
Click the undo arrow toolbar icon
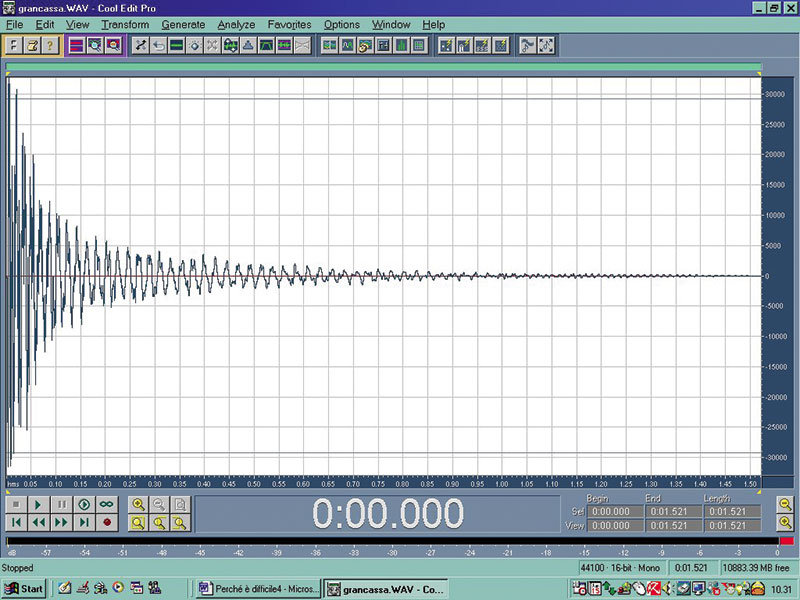point(159,46)
